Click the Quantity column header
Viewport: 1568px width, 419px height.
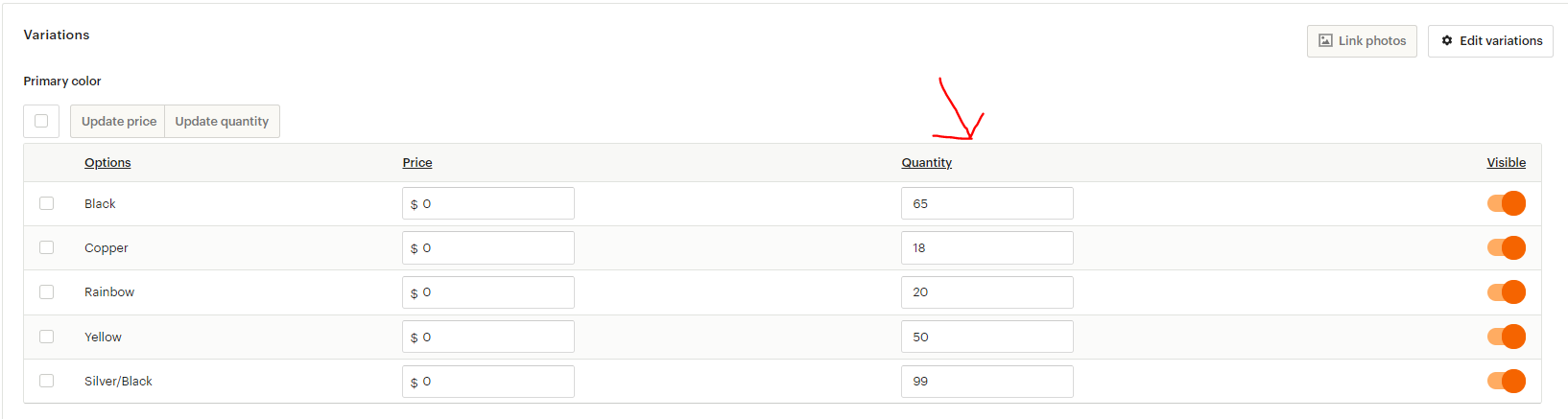(927, 162)
